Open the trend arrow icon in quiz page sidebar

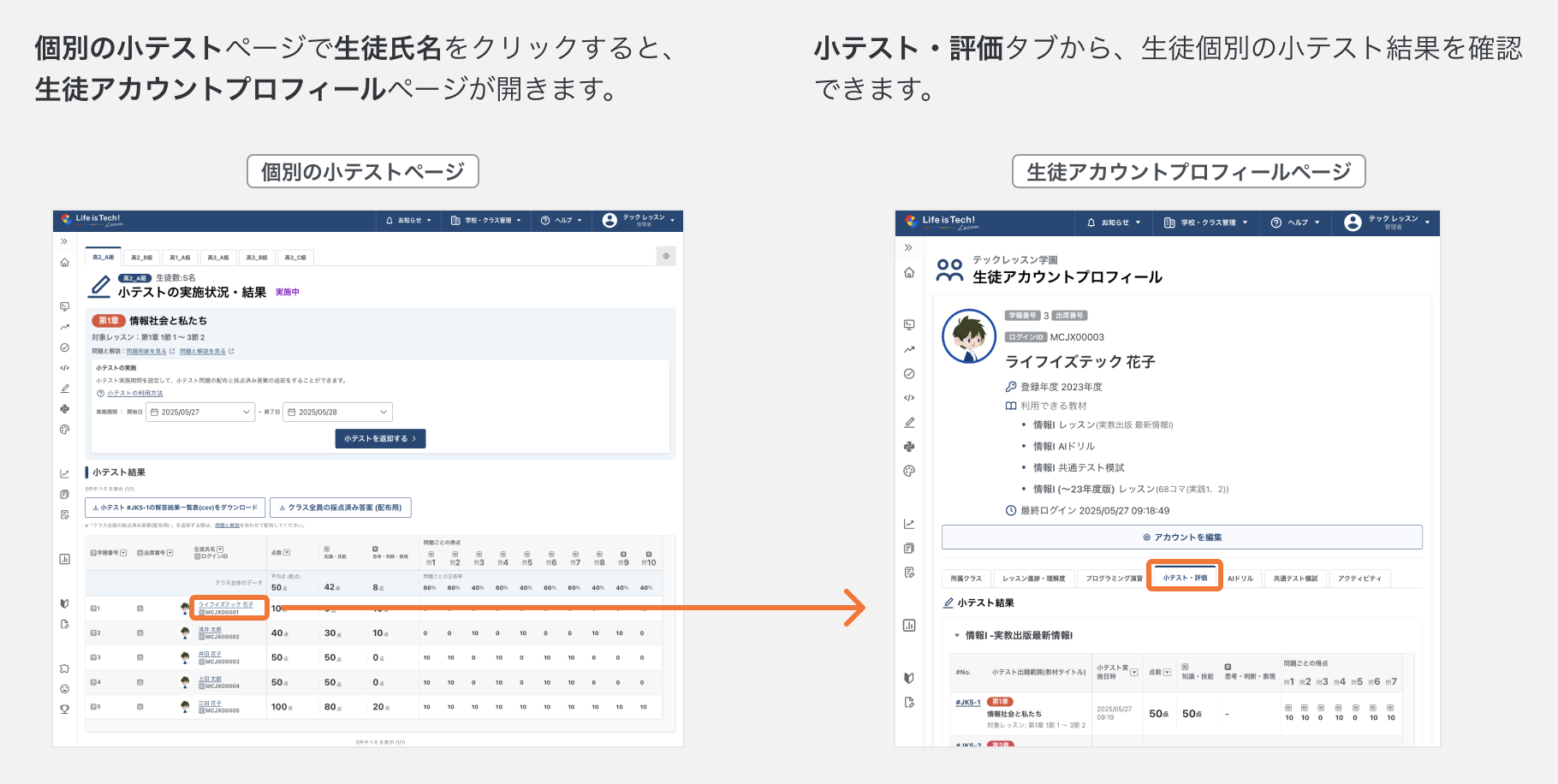pos(64,327)
